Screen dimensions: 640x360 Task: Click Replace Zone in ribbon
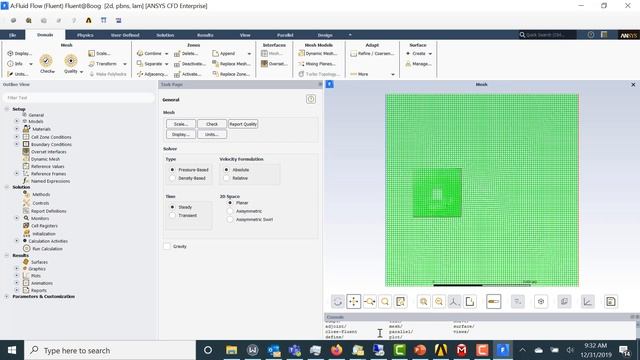pyautogui.click(x=231, y=74)
